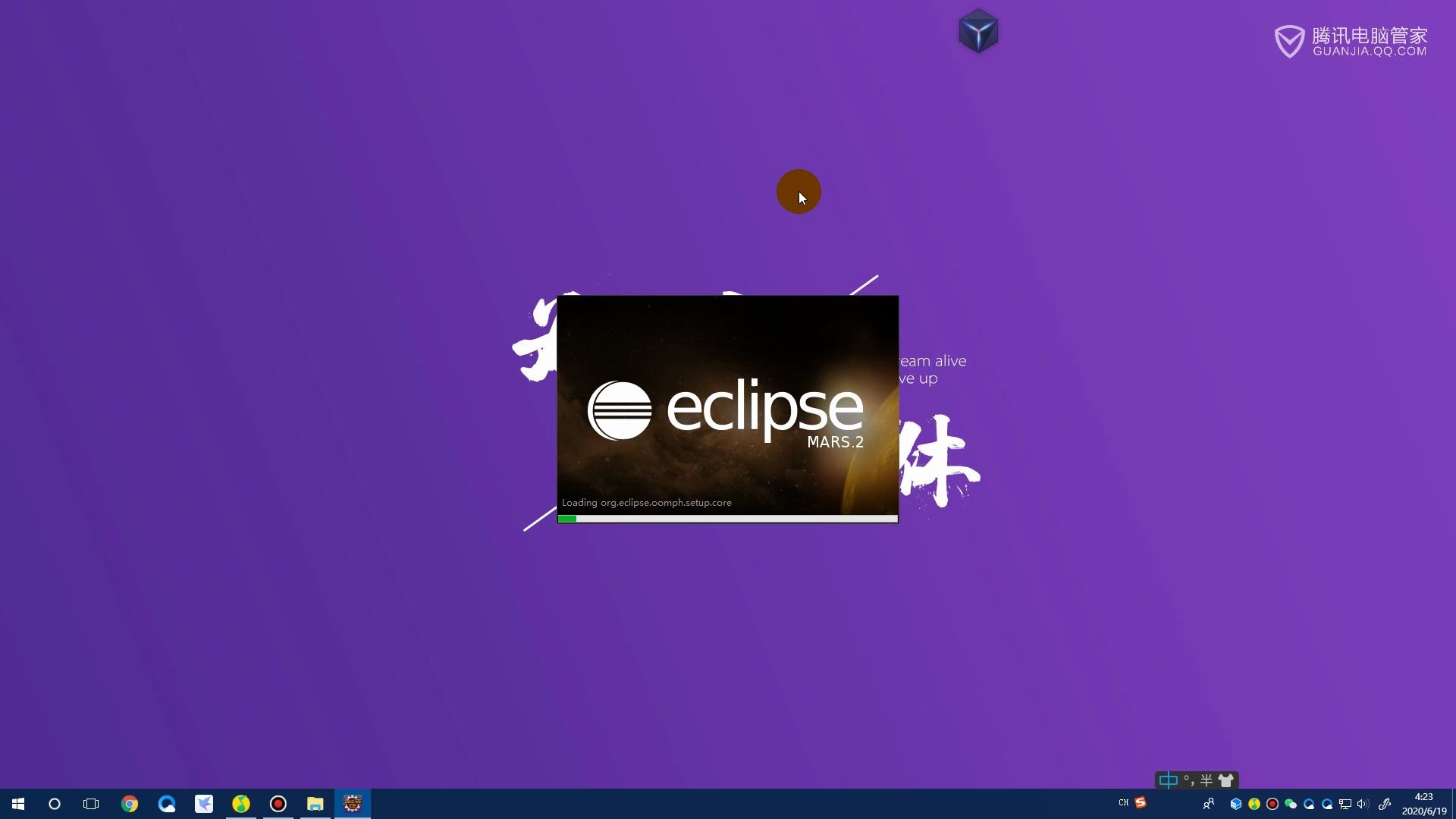Open the blue box tray icon

point(1236,804)
